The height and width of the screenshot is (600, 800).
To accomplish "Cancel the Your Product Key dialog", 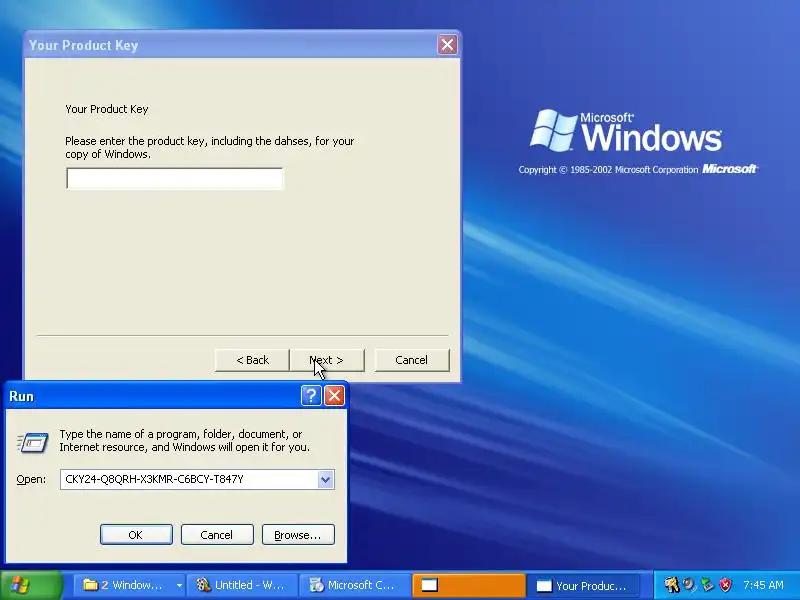I will click(x=412, y=360).
